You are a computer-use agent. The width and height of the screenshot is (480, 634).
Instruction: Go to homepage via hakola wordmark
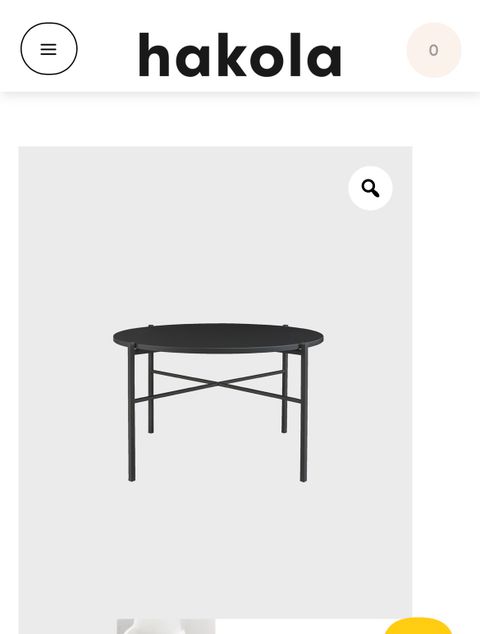[240, 55]
